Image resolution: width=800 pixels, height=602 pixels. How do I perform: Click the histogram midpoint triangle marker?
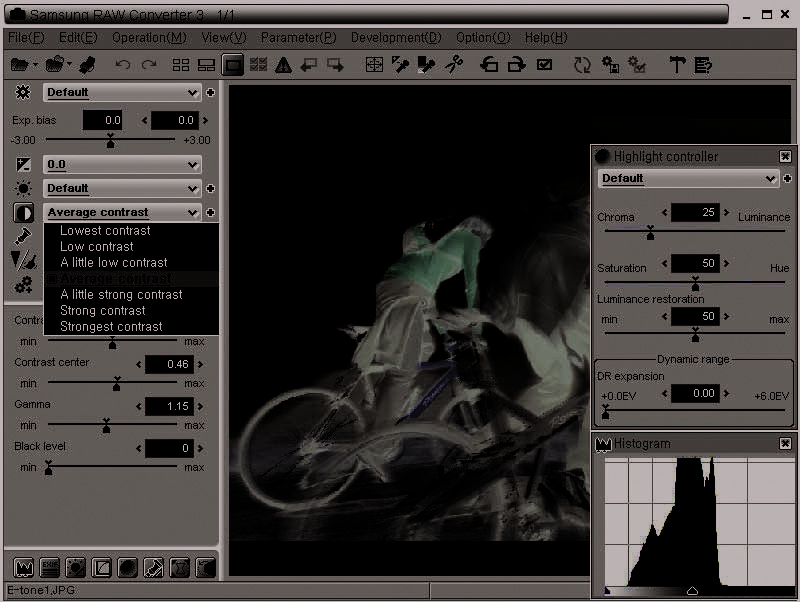(692, 591)
